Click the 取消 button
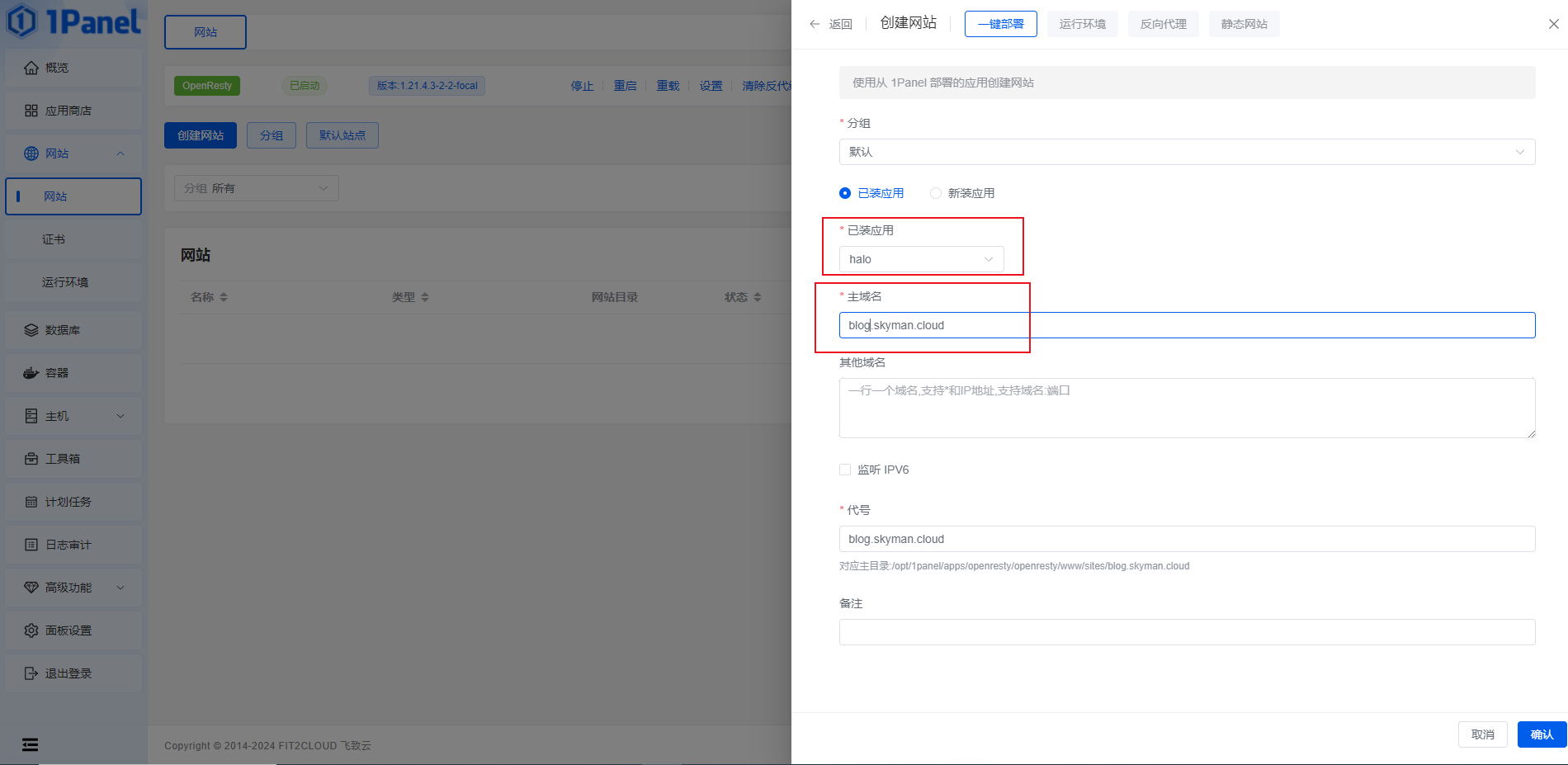This screenshot has width=1568, height=765. pyautogui.click(x=1482, y=734)
